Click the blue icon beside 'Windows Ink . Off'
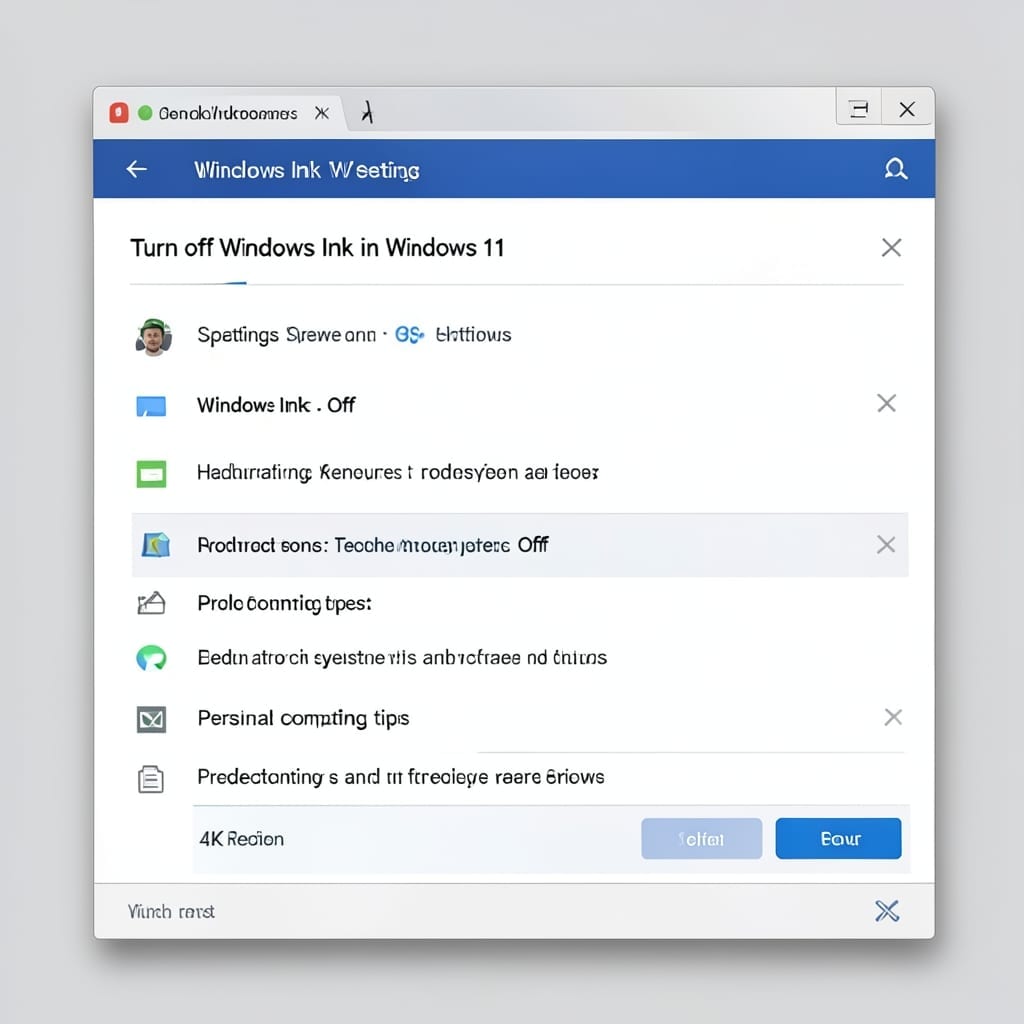This screenshot has height=1024, width=1024. pyautogui.click(x=151, y=406)
